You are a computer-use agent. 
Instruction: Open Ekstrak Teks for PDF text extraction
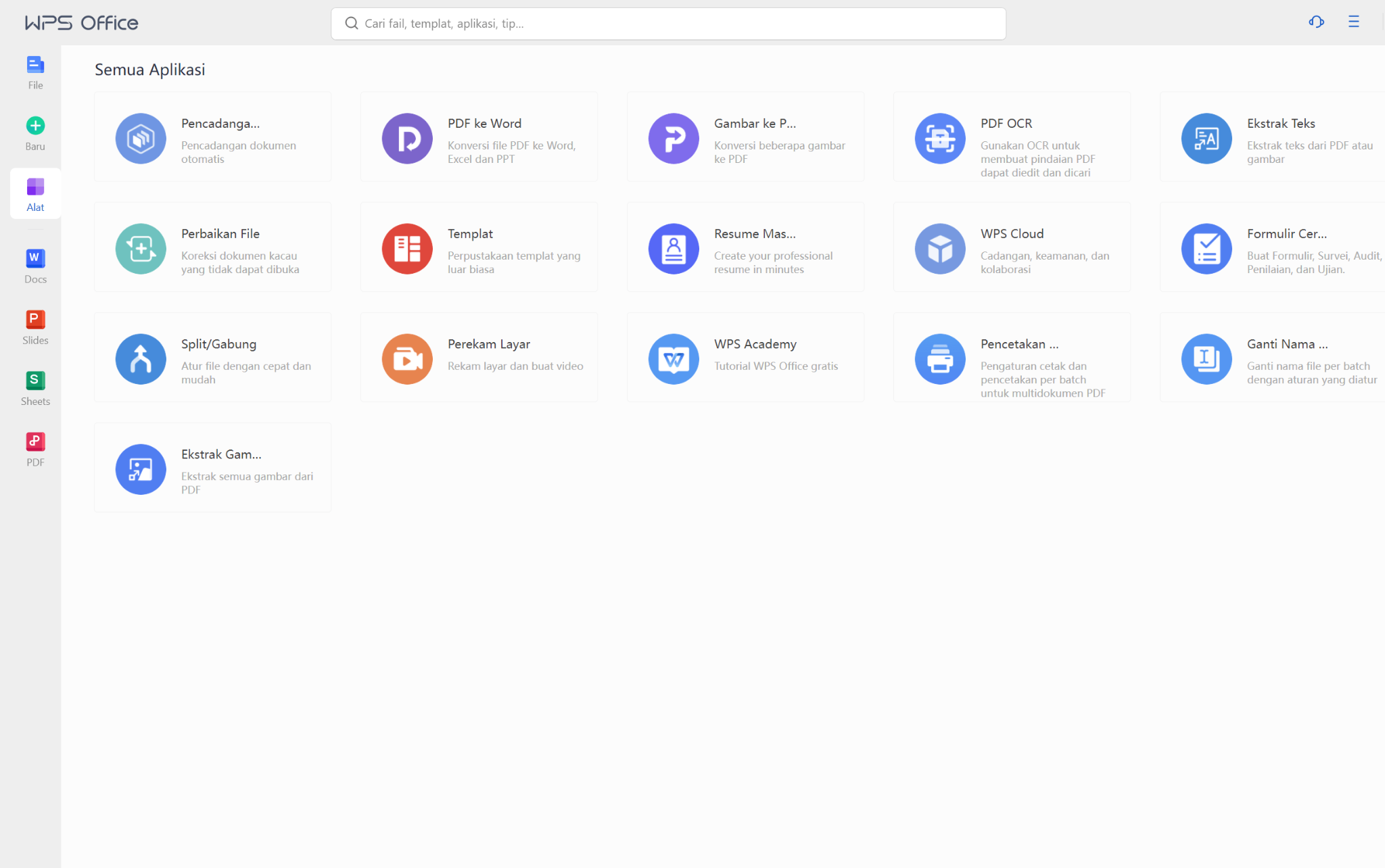[x=1271, y=137]
